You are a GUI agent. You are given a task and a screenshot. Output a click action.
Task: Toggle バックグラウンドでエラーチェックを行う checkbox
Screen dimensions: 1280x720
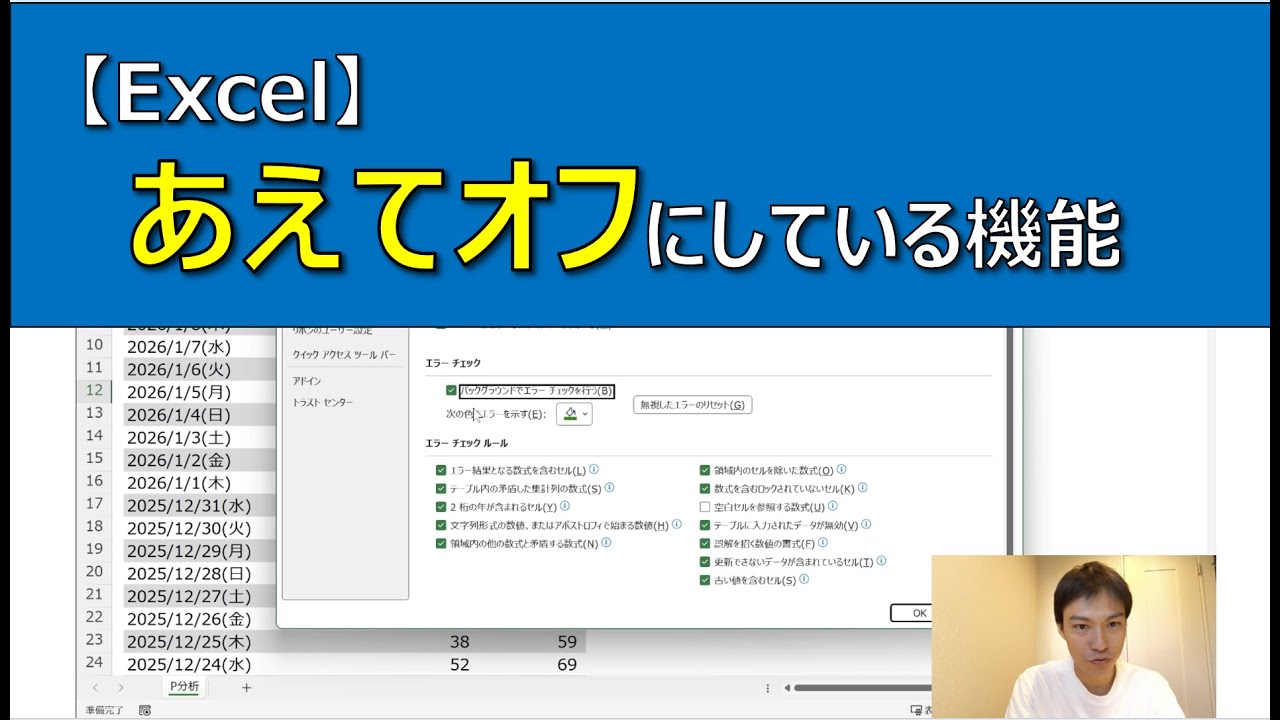[451, 391]
